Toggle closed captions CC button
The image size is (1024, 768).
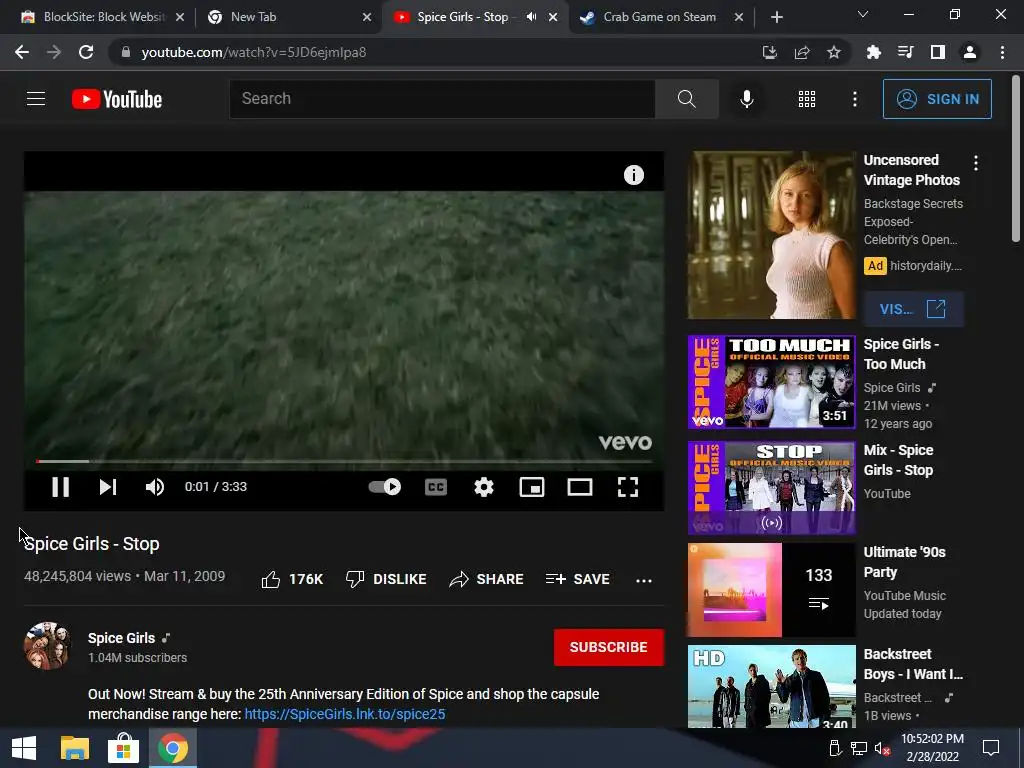(x=436, y=487)
